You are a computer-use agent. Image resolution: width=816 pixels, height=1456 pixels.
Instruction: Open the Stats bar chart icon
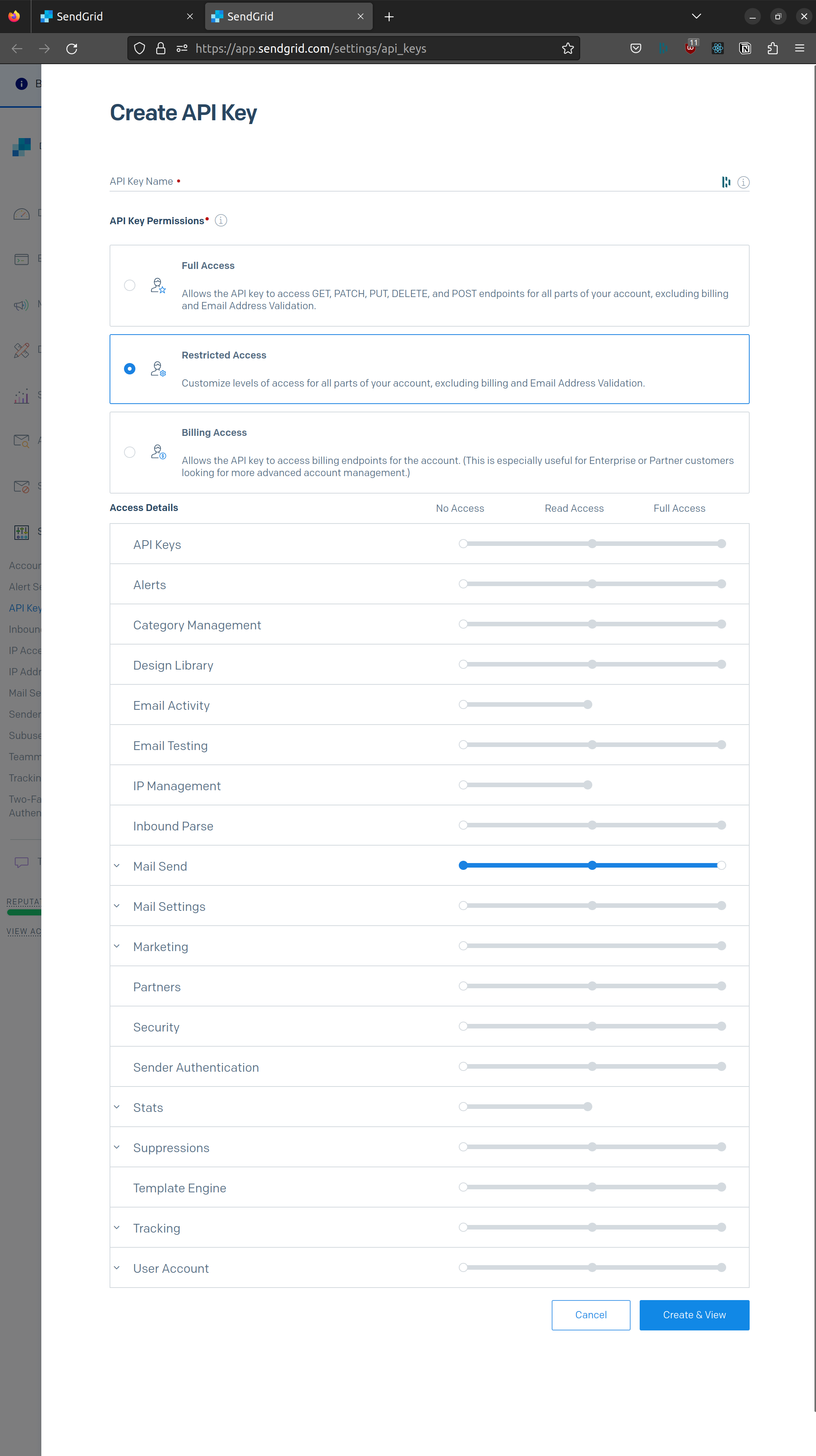pyautogui.click(x=22, y=396)
